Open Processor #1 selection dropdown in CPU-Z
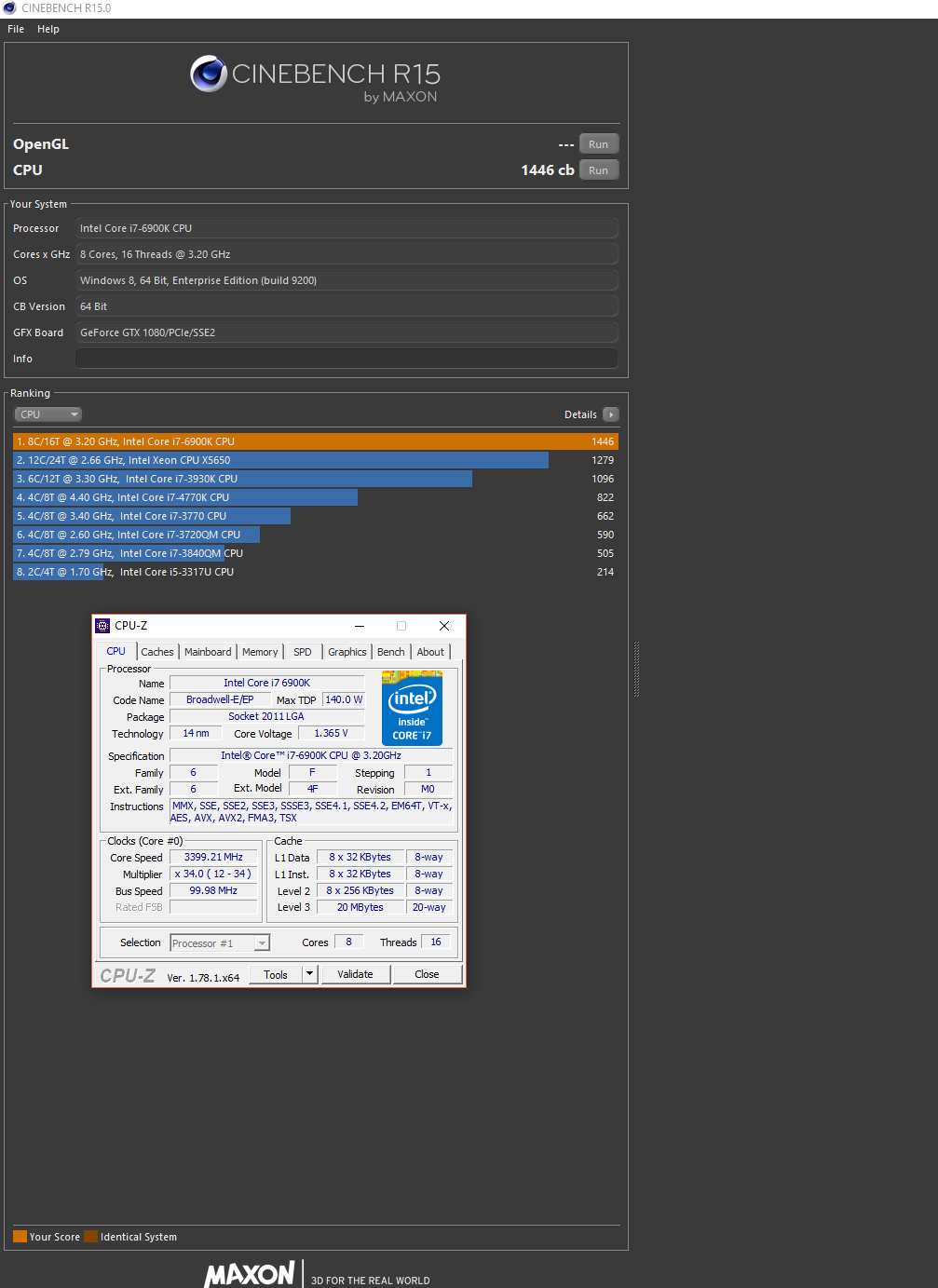The image size is (938, 1288). click(220, 943)
